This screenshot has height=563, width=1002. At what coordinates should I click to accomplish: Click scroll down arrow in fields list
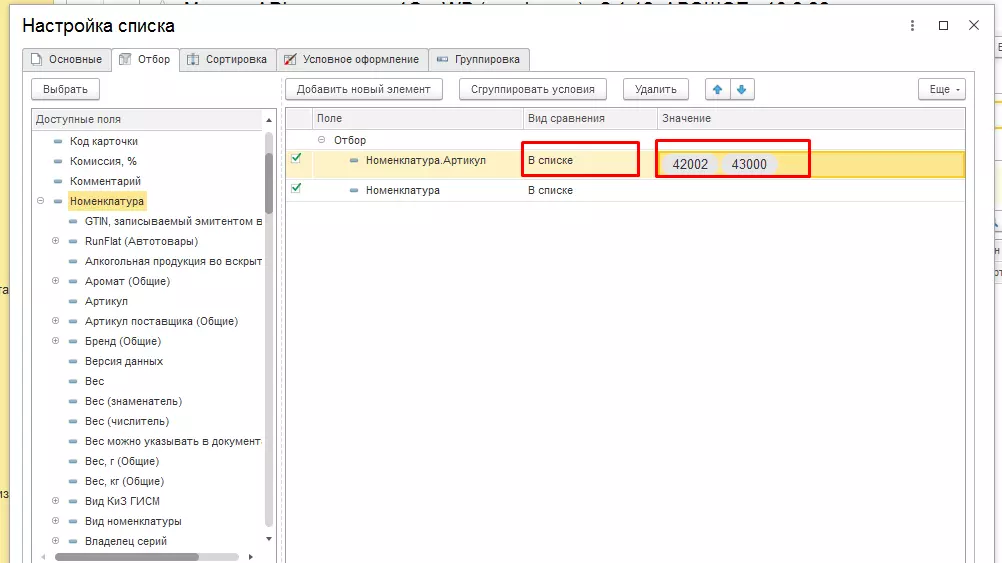269,539
